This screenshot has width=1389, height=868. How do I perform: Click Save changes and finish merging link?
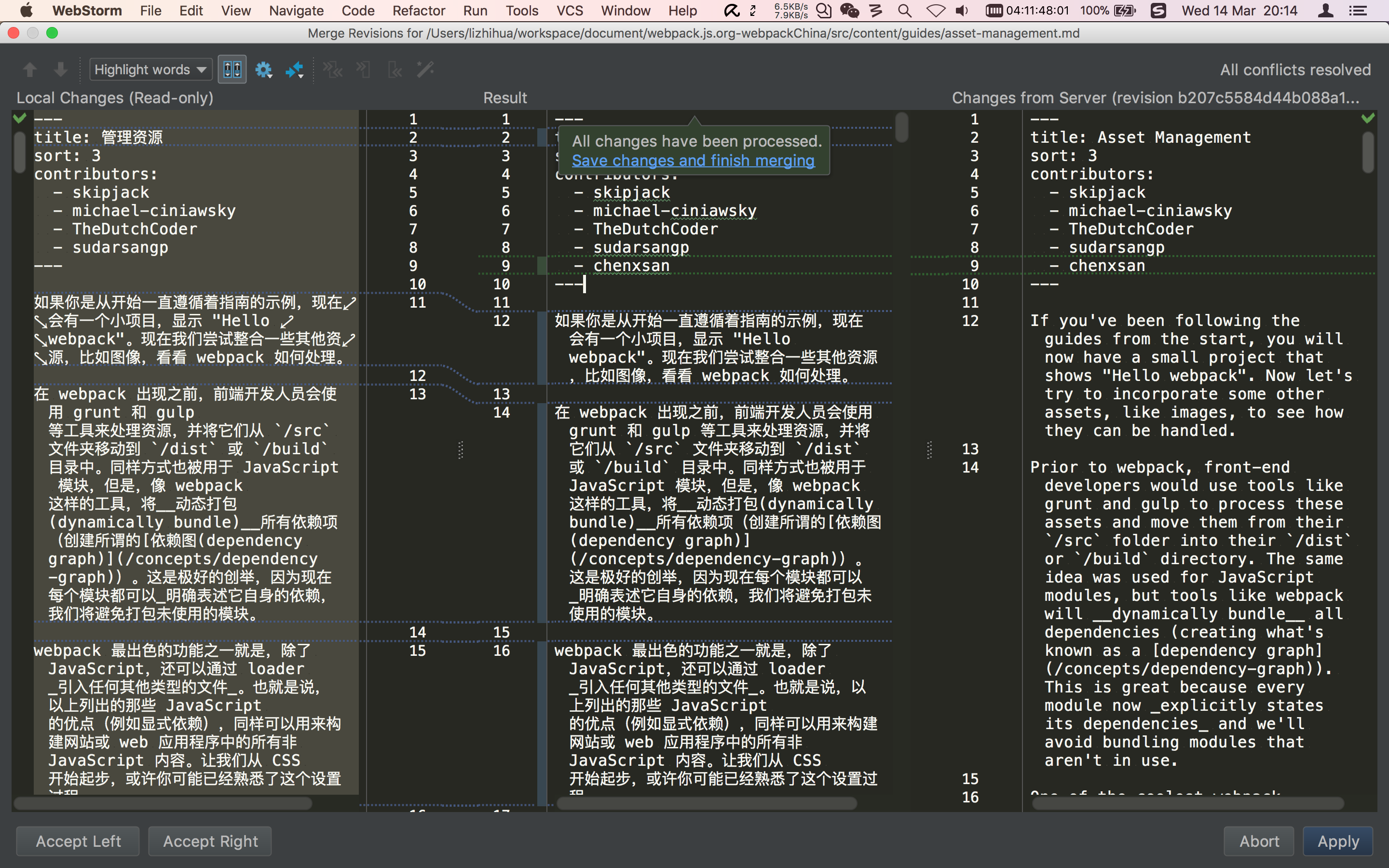(x=693, y=161)
